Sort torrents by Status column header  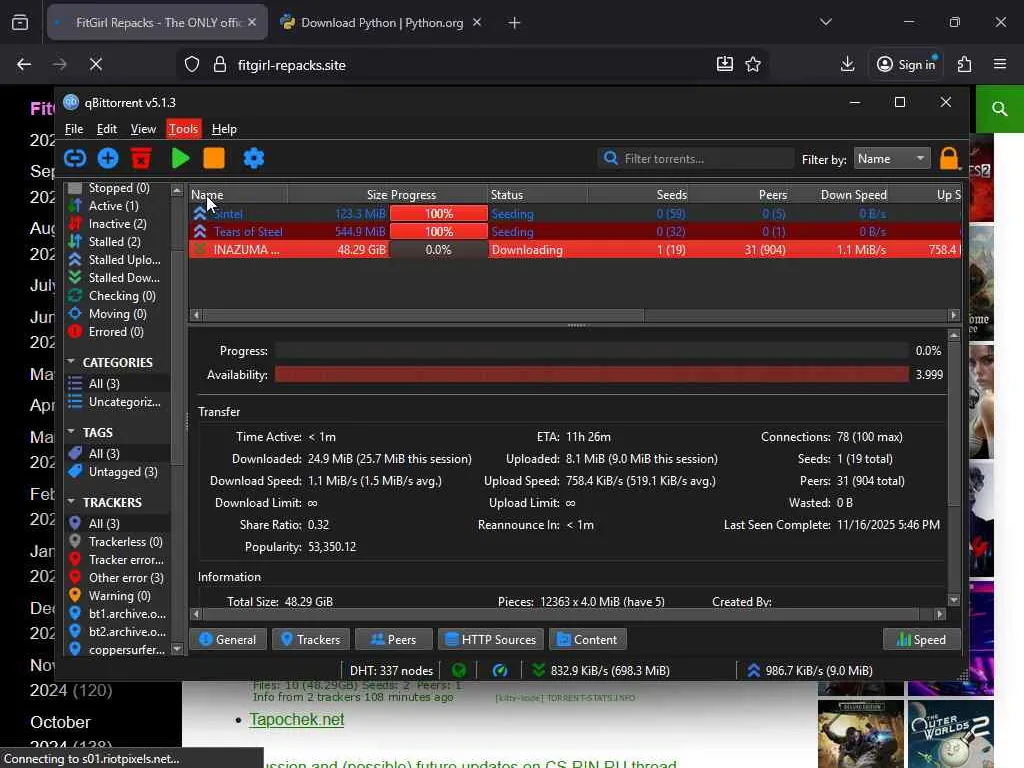click(537, 195)
